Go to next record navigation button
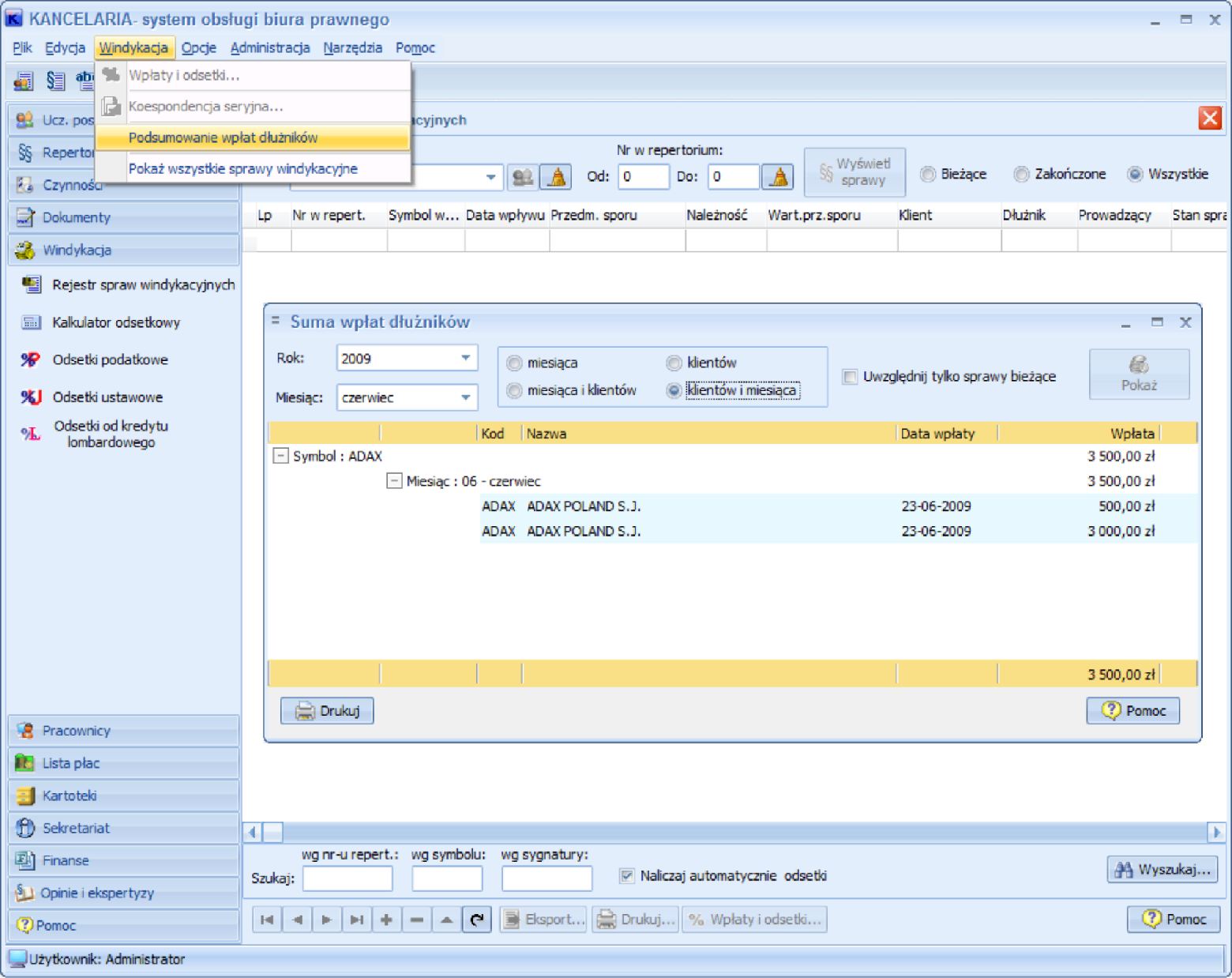Screen dimensions: 1232x978 327,920
